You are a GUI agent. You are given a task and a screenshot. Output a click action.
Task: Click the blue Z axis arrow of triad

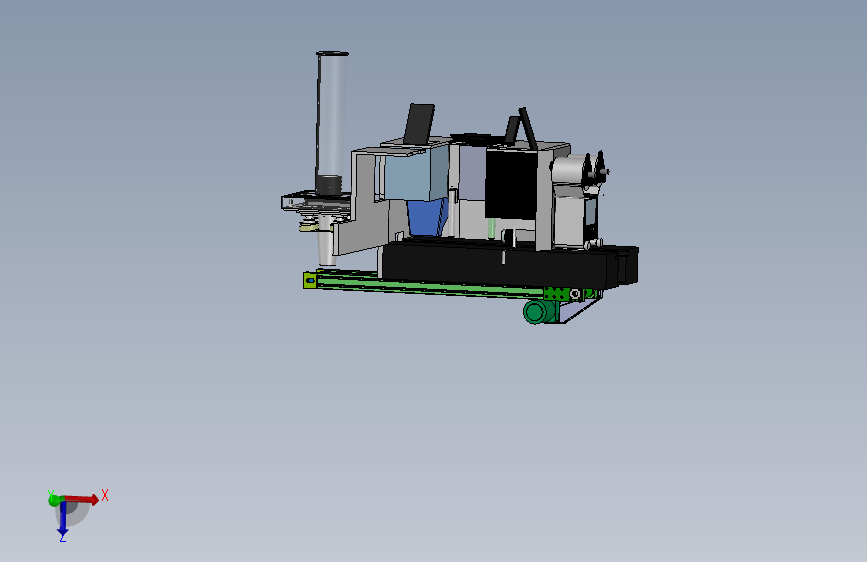pos(63,520)
